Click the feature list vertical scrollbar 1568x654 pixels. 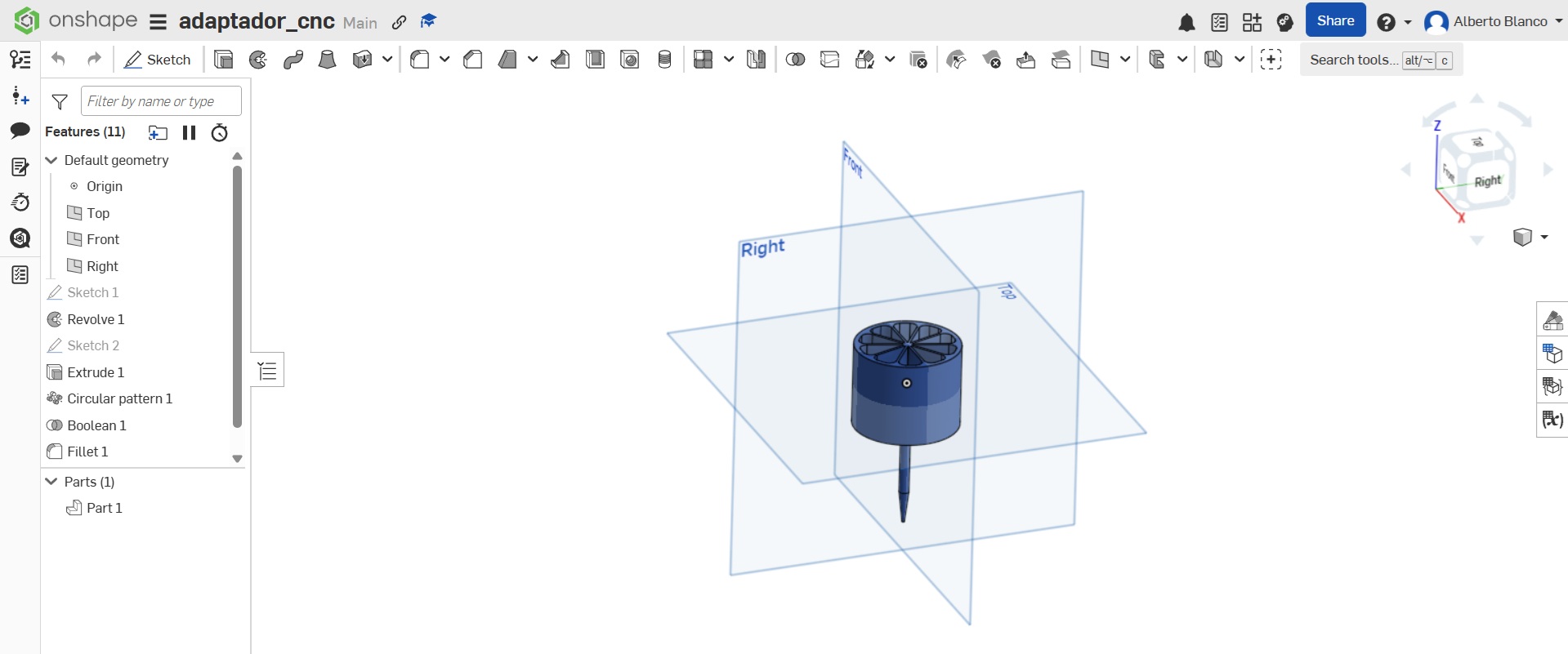(237, 296)
